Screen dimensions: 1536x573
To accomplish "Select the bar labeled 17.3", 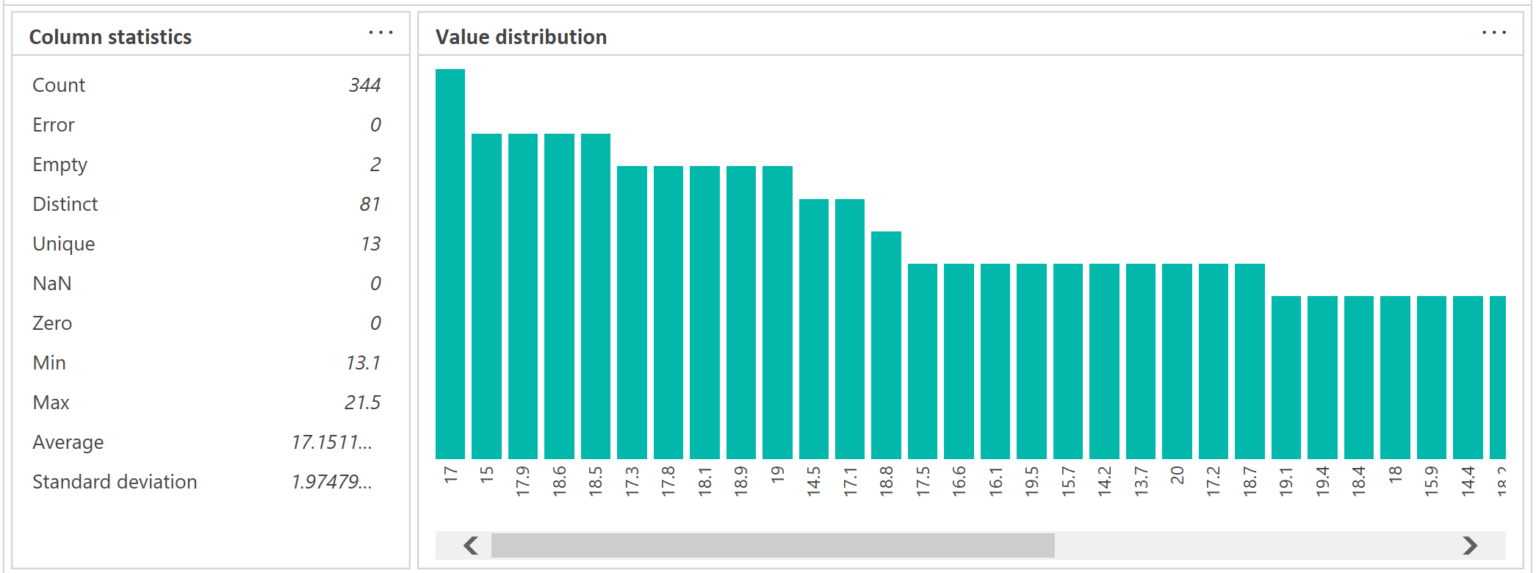I will 632,312.
